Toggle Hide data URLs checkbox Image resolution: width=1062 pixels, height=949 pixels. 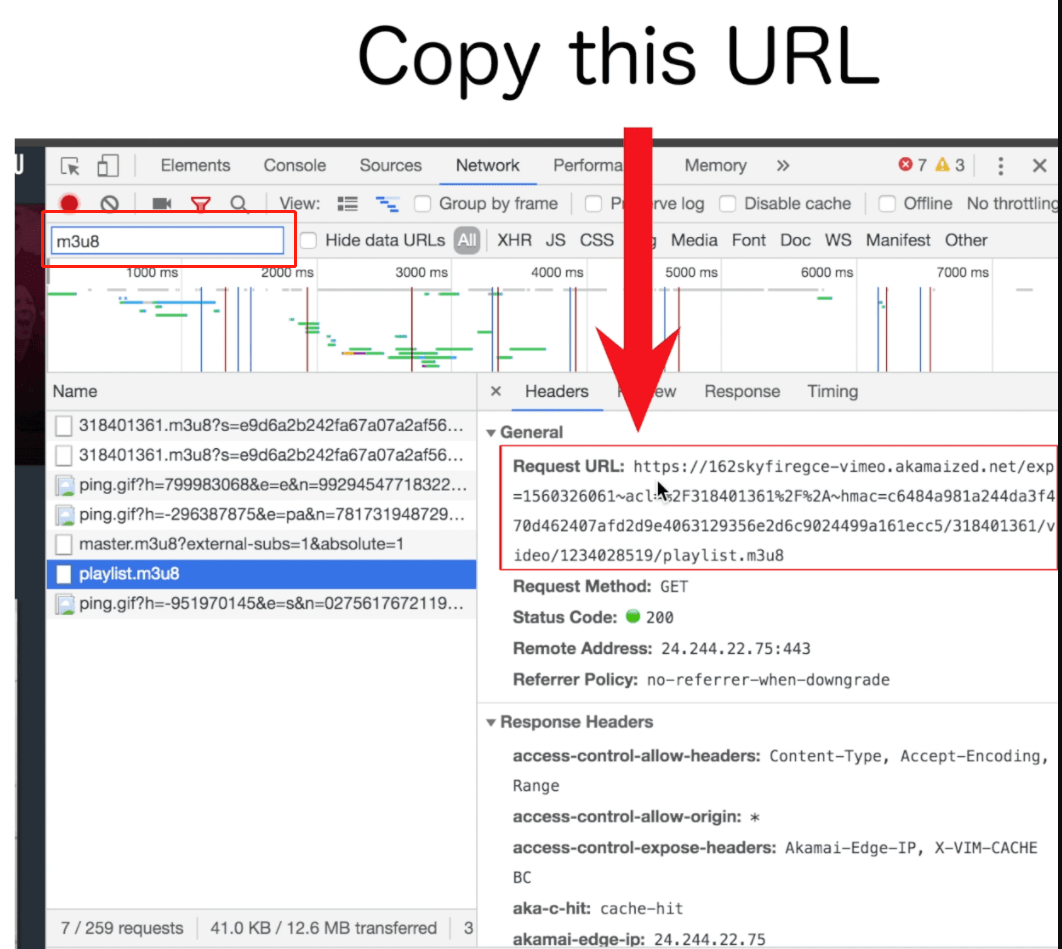pos(309,240)
